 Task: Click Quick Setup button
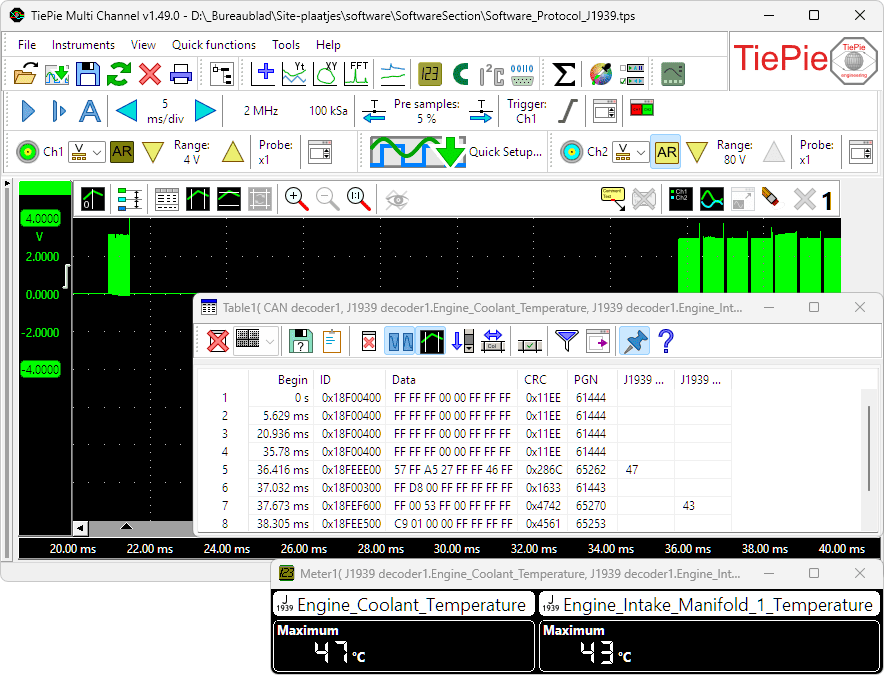(456, 152)
